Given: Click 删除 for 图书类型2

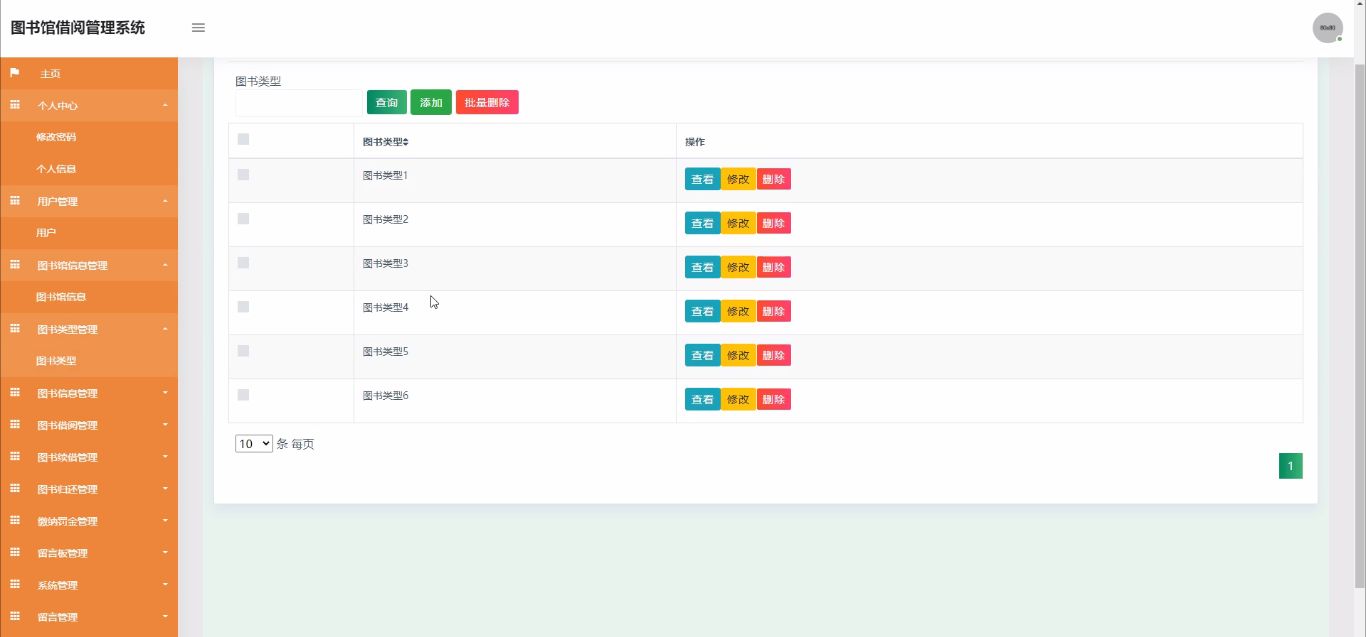Looking at the screenshot, I should (774, 223).
